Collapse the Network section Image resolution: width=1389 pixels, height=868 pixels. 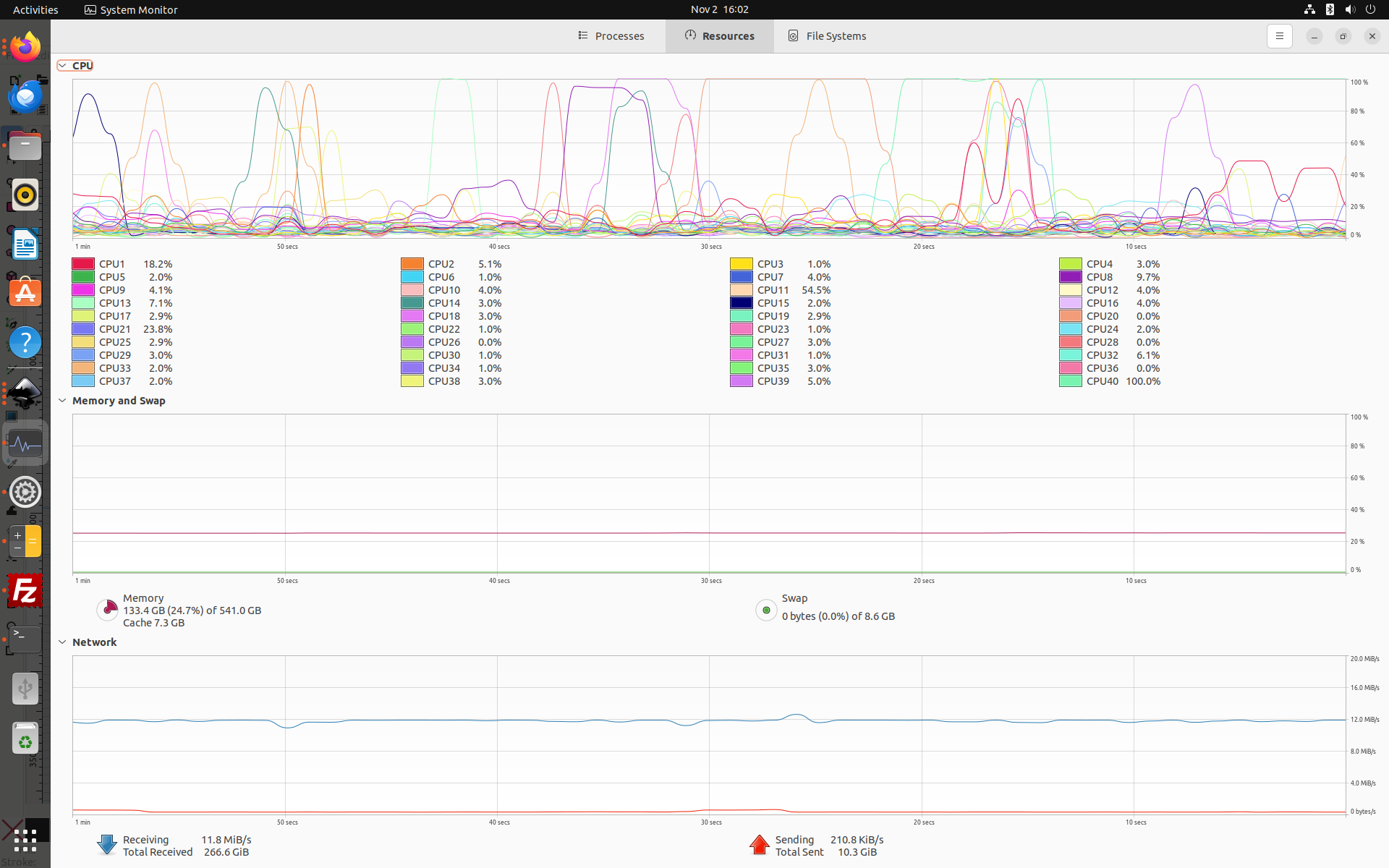click(62, 642)
